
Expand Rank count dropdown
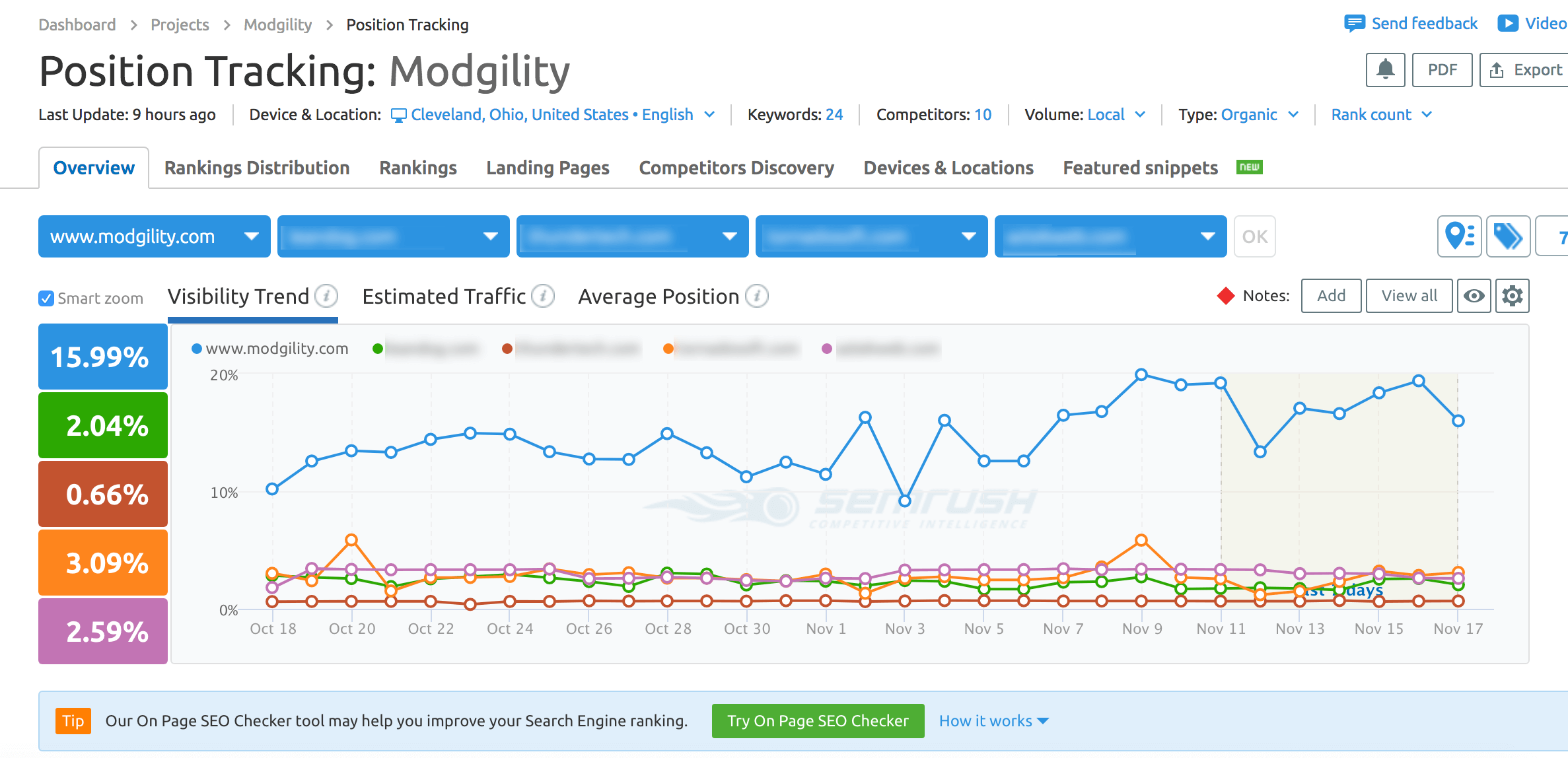click(1381, 115)
